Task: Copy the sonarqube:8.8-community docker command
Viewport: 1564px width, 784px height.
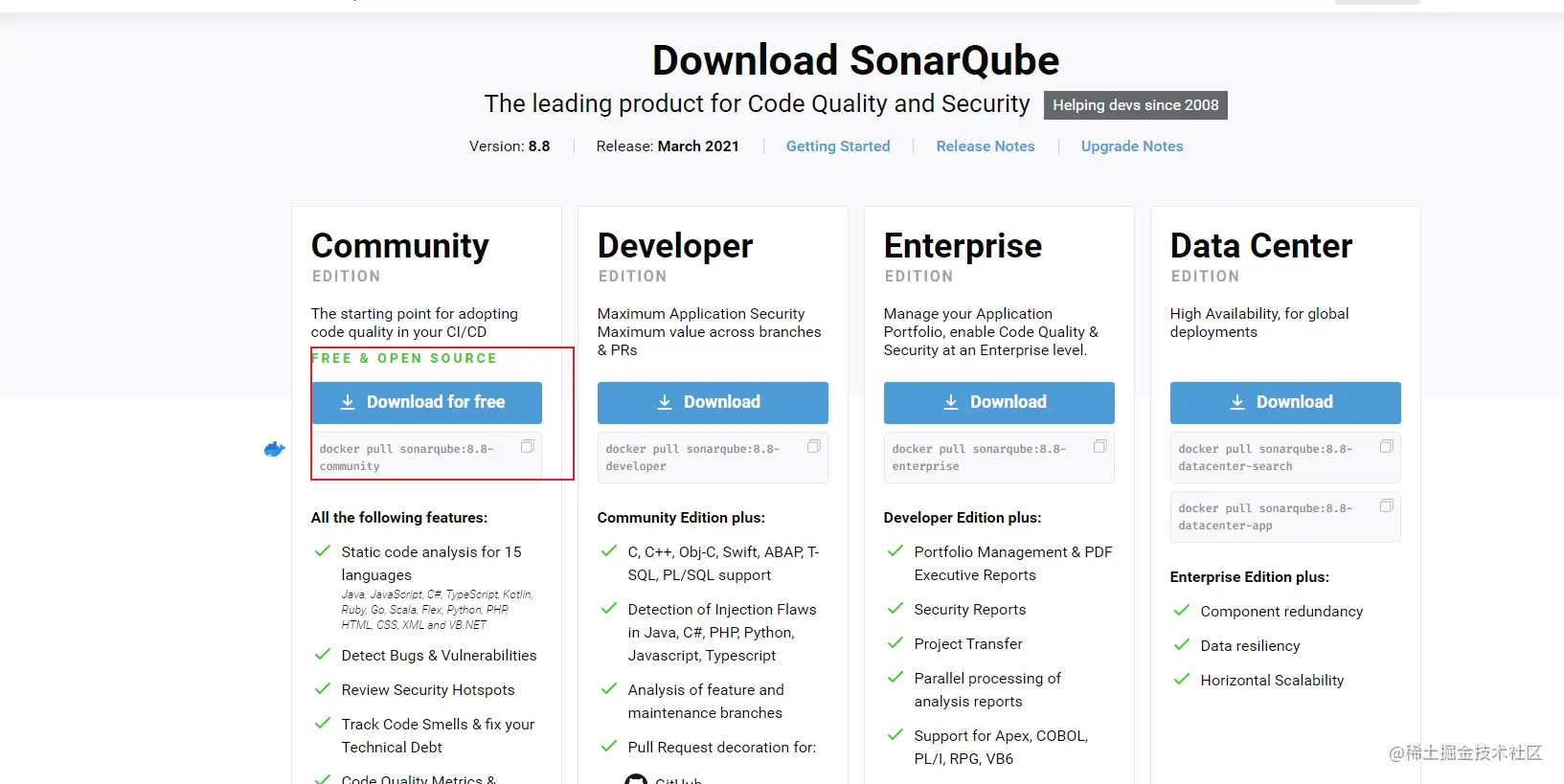Action: pyautogui.click(x=528, y=447)
